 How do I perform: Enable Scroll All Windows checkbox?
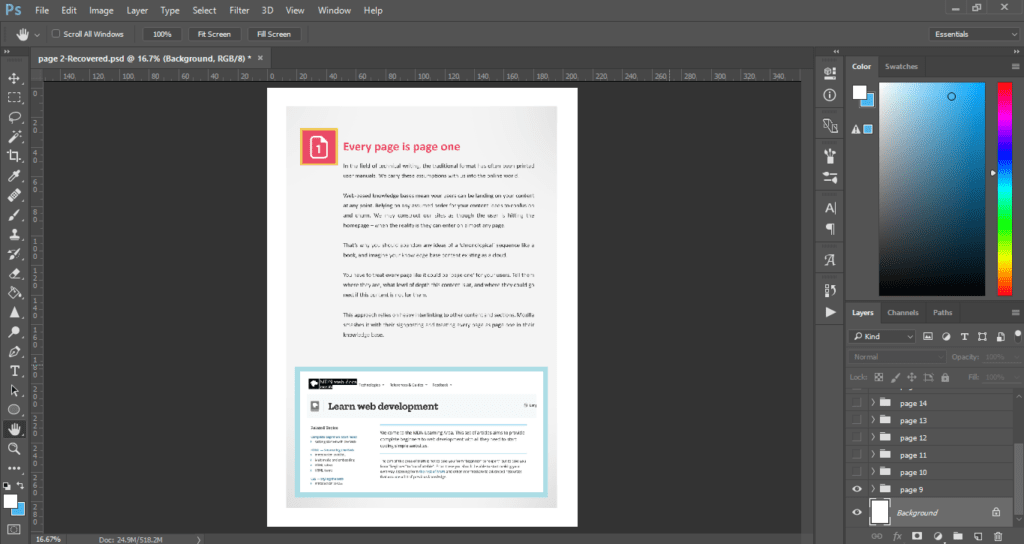point(56,34)
